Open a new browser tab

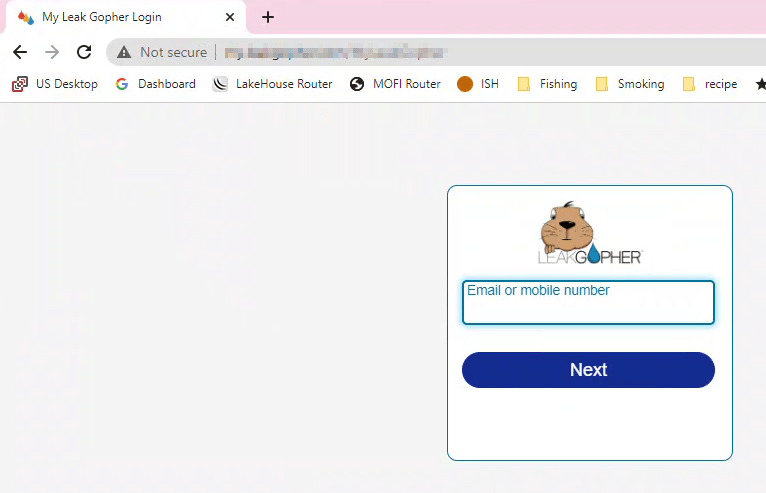tap(267, 17)
